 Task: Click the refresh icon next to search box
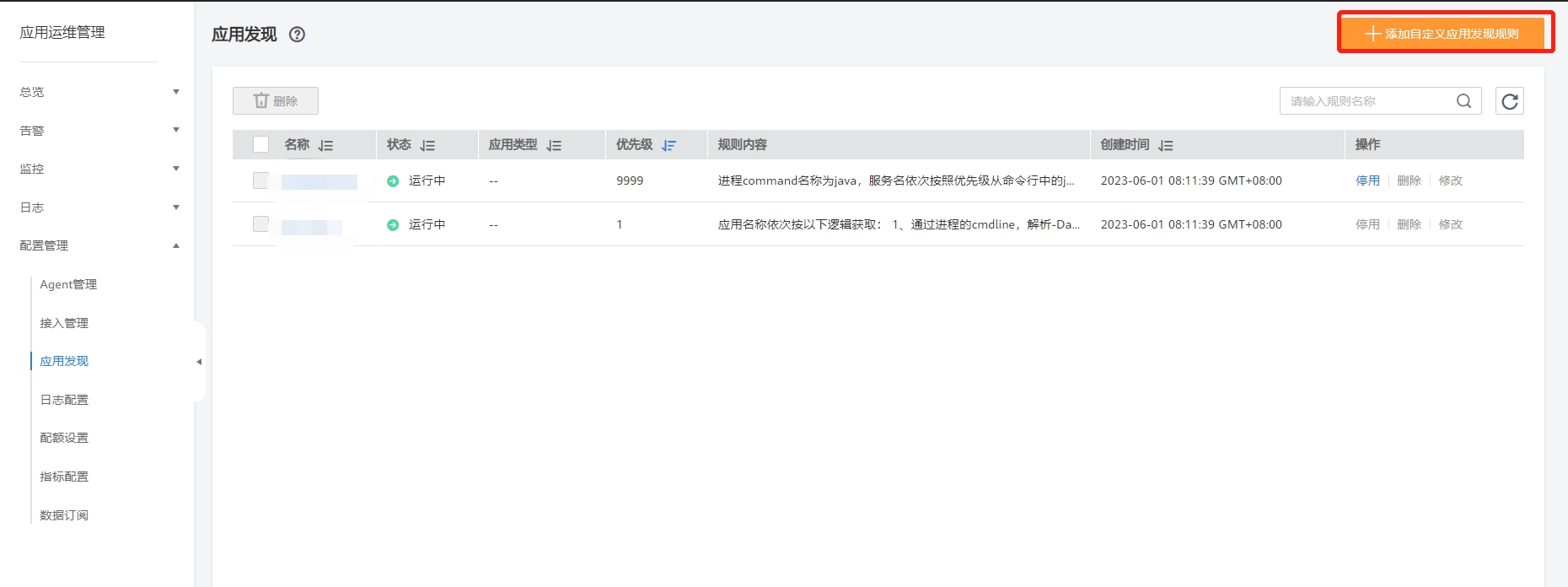1509,101
